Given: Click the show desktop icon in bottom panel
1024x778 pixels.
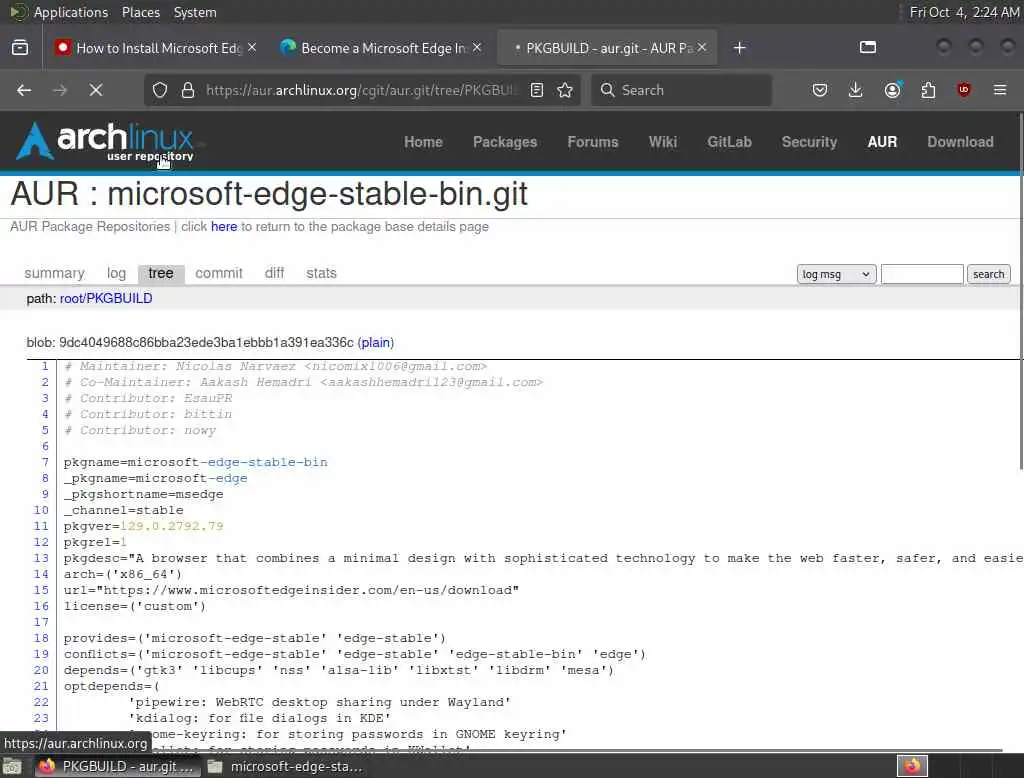Looking at the screenshot, I should click(x=12, y=766).
